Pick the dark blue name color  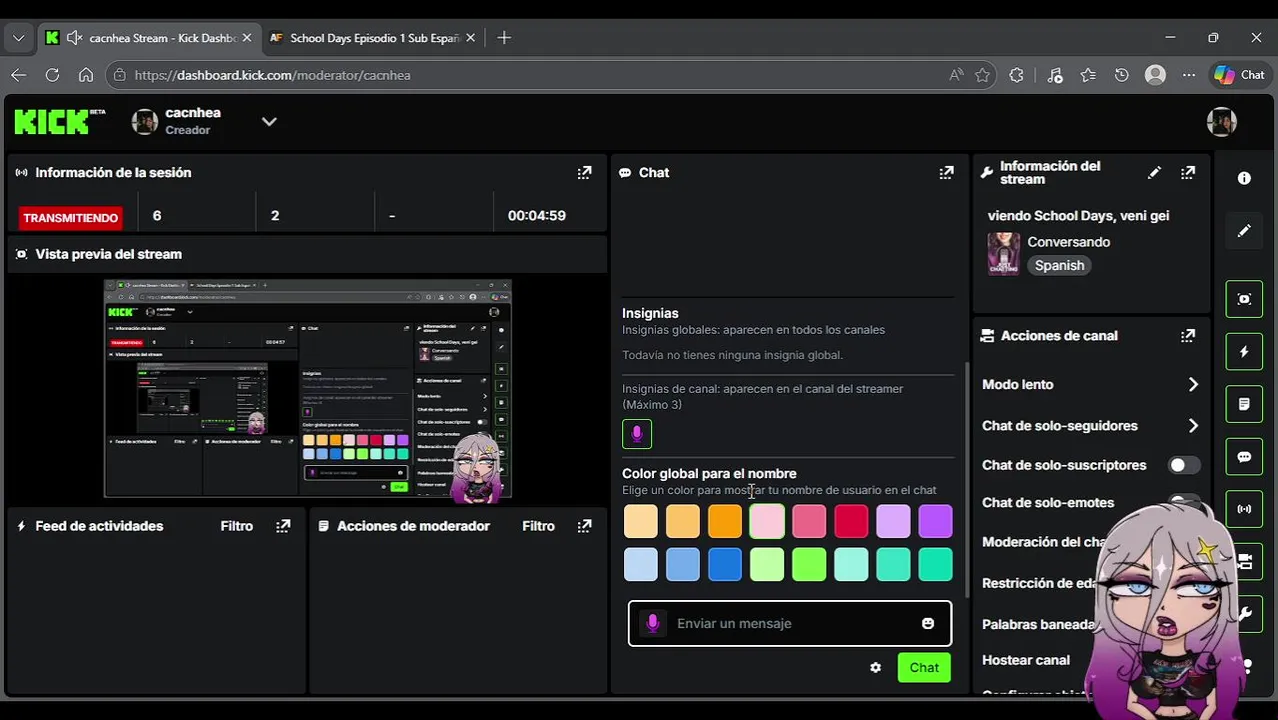click(x=725, y=564)
